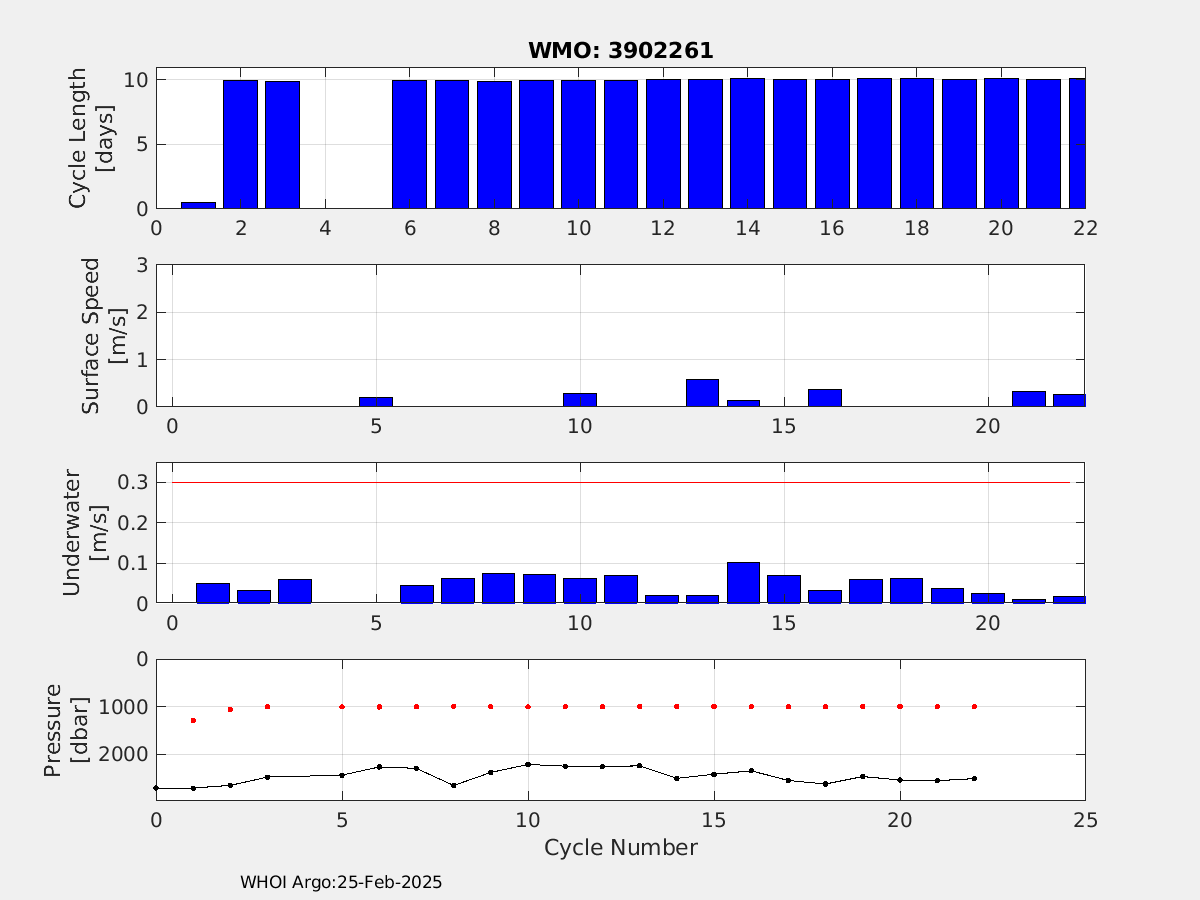1200x900 pixels.
Task: Select the Surface Speed bar at cycle 5
Action: [376, 402]
